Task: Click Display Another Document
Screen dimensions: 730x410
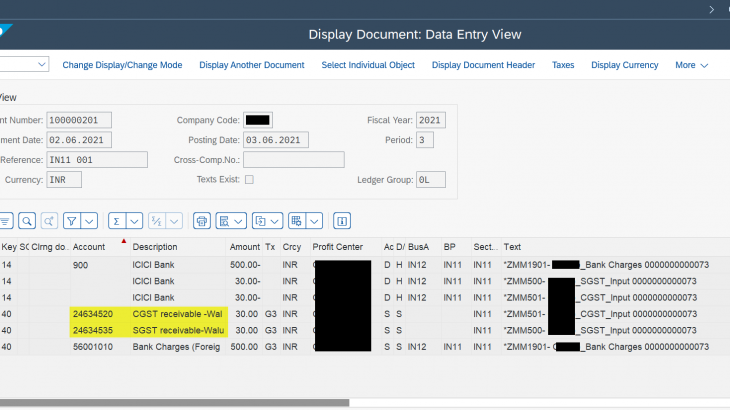Action: coord(252,65)
